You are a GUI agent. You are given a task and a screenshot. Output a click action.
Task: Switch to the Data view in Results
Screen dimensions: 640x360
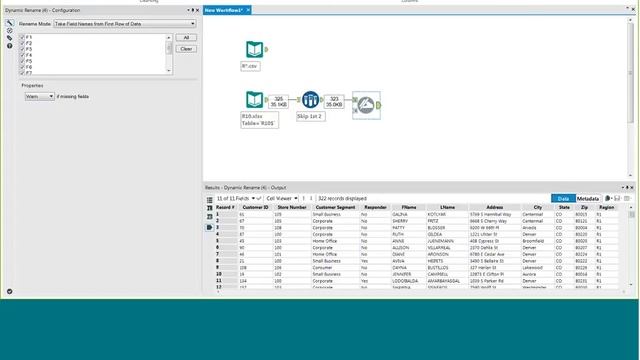[x=563, y=198]
